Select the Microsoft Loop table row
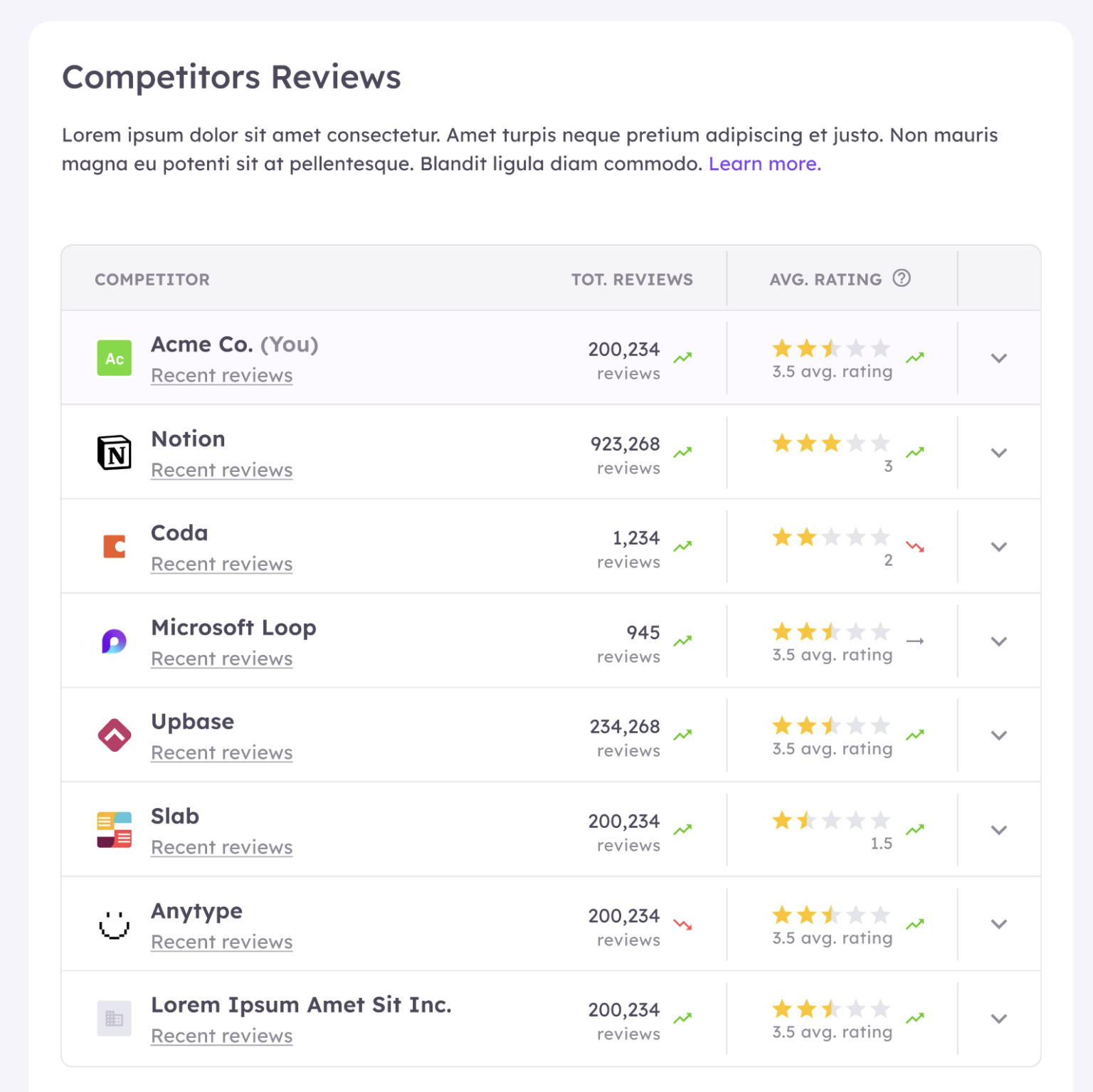This screenshot has height=1092, width=1093. [x=463, y=641]
